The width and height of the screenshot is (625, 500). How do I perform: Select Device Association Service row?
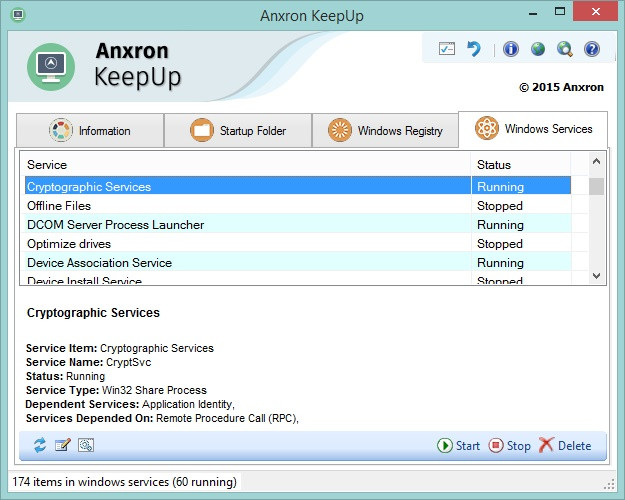click(x=298, y=263)
